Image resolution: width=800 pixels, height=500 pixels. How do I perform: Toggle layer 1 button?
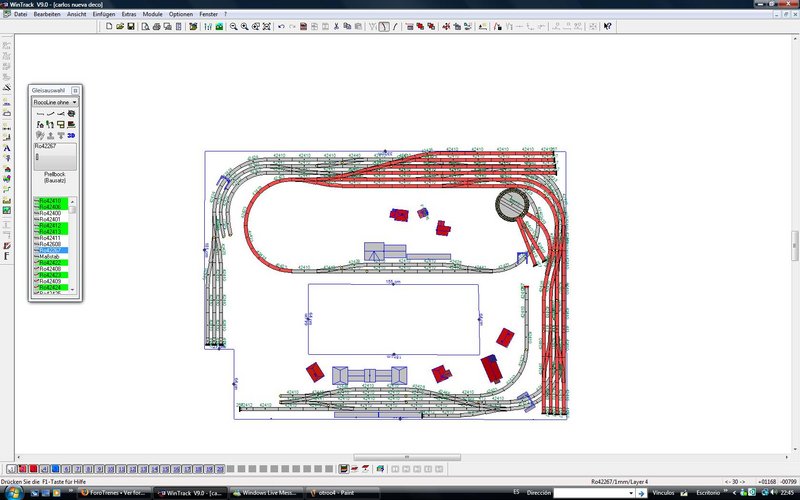pos(11,469)
